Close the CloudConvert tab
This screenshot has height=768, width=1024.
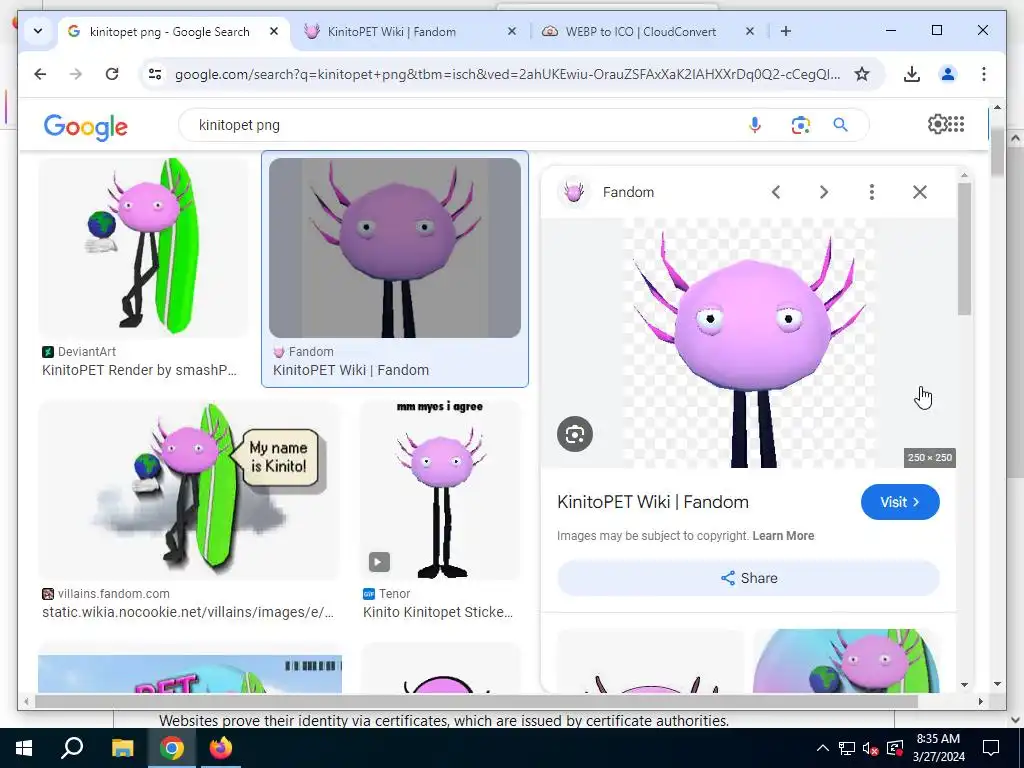click(x=750, y=31)
